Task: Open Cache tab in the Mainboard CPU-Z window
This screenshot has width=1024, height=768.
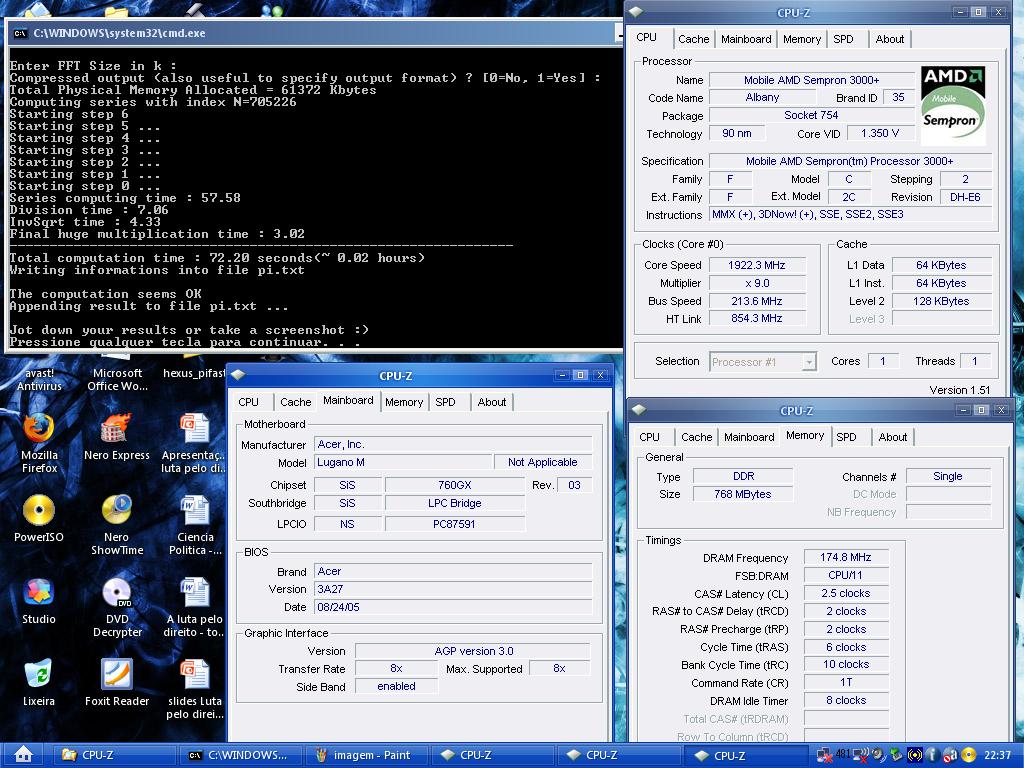Action: (x=295, y=402)
